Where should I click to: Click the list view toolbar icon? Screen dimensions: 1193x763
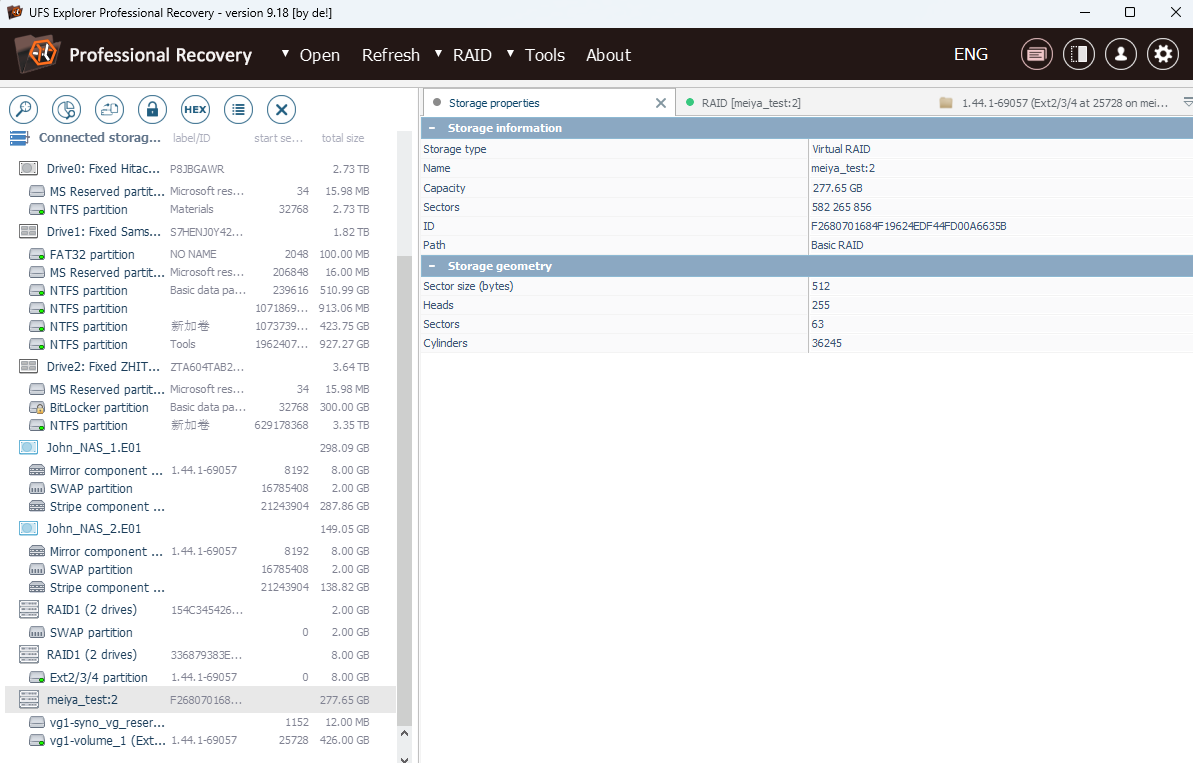point(238,109)
